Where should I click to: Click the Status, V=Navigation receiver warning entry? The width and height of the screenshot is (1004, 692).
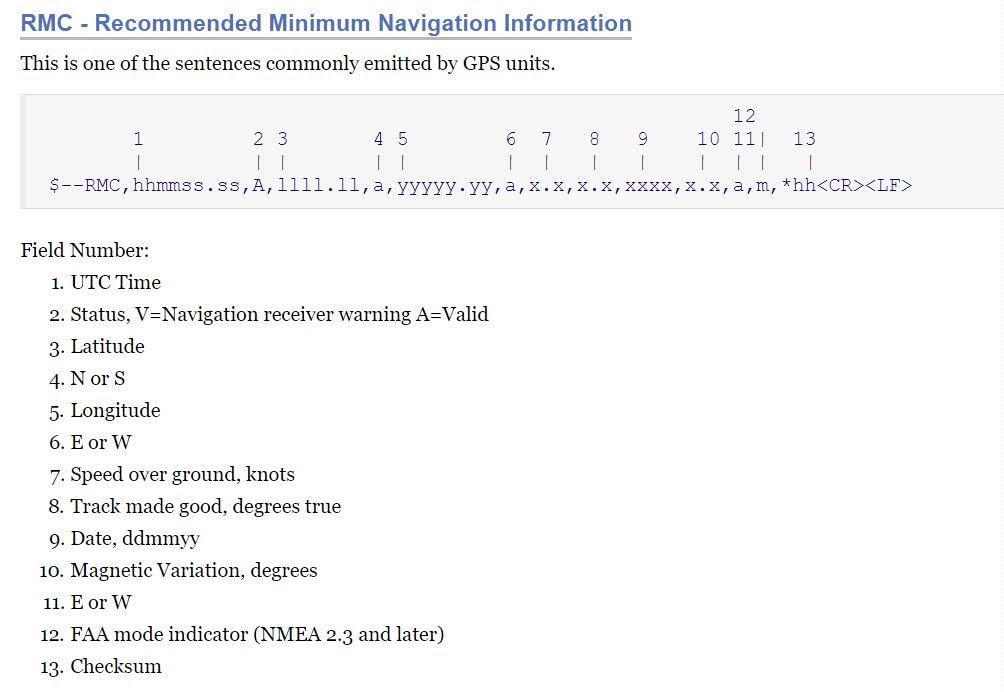point(279,314)
